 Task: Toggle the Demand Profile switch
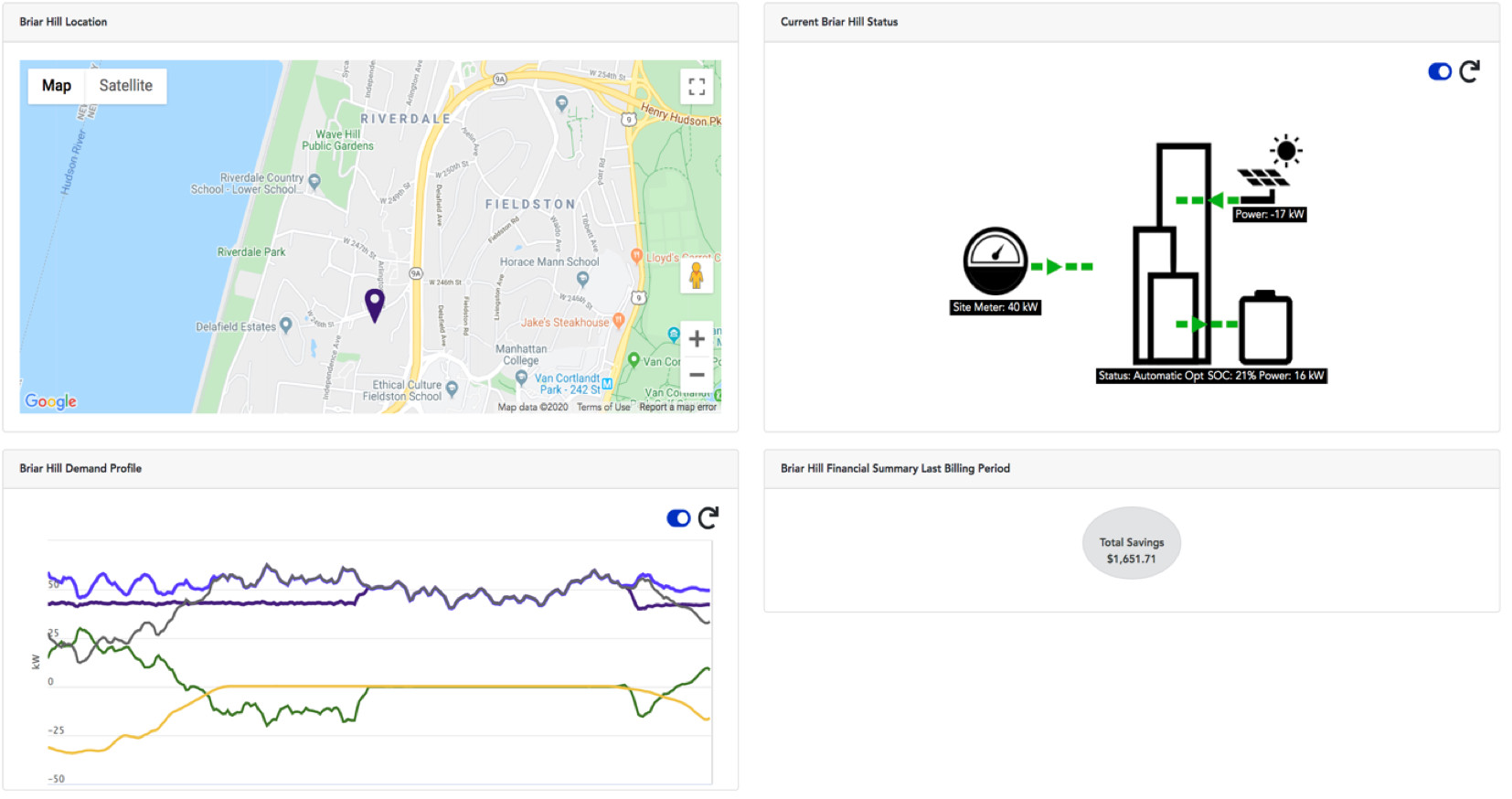click(678, 518)
